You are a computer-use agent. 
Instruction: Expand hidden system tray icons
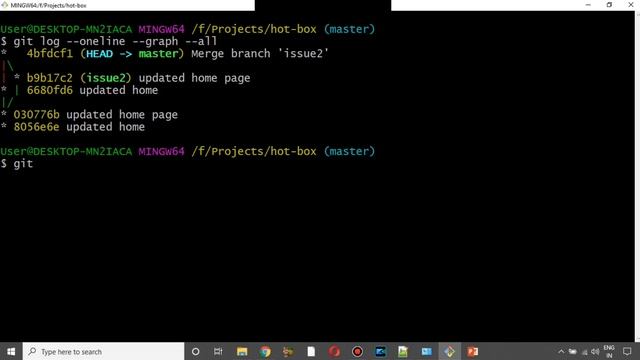(x=561, y=351)
